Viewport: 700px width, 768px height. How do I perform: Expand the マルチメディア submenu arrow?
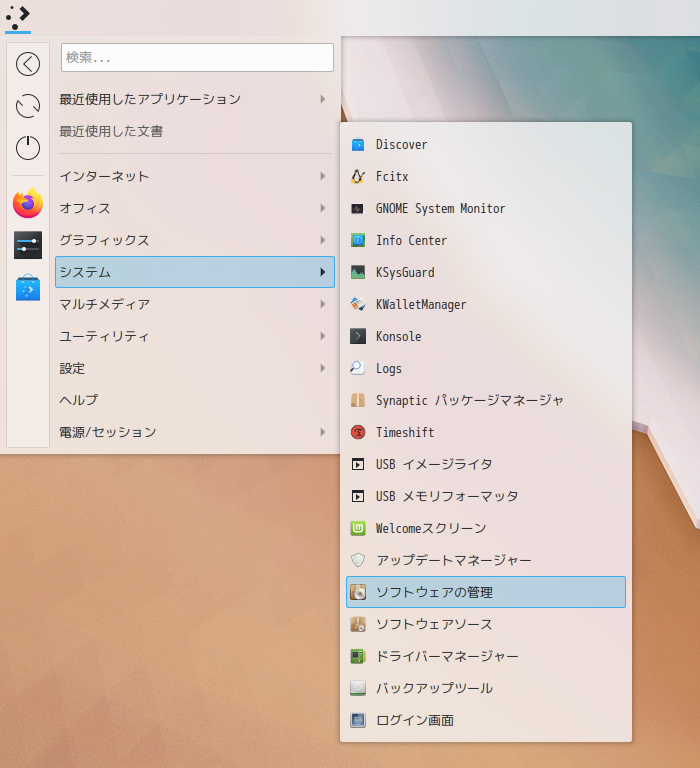(x=322, y=304)
